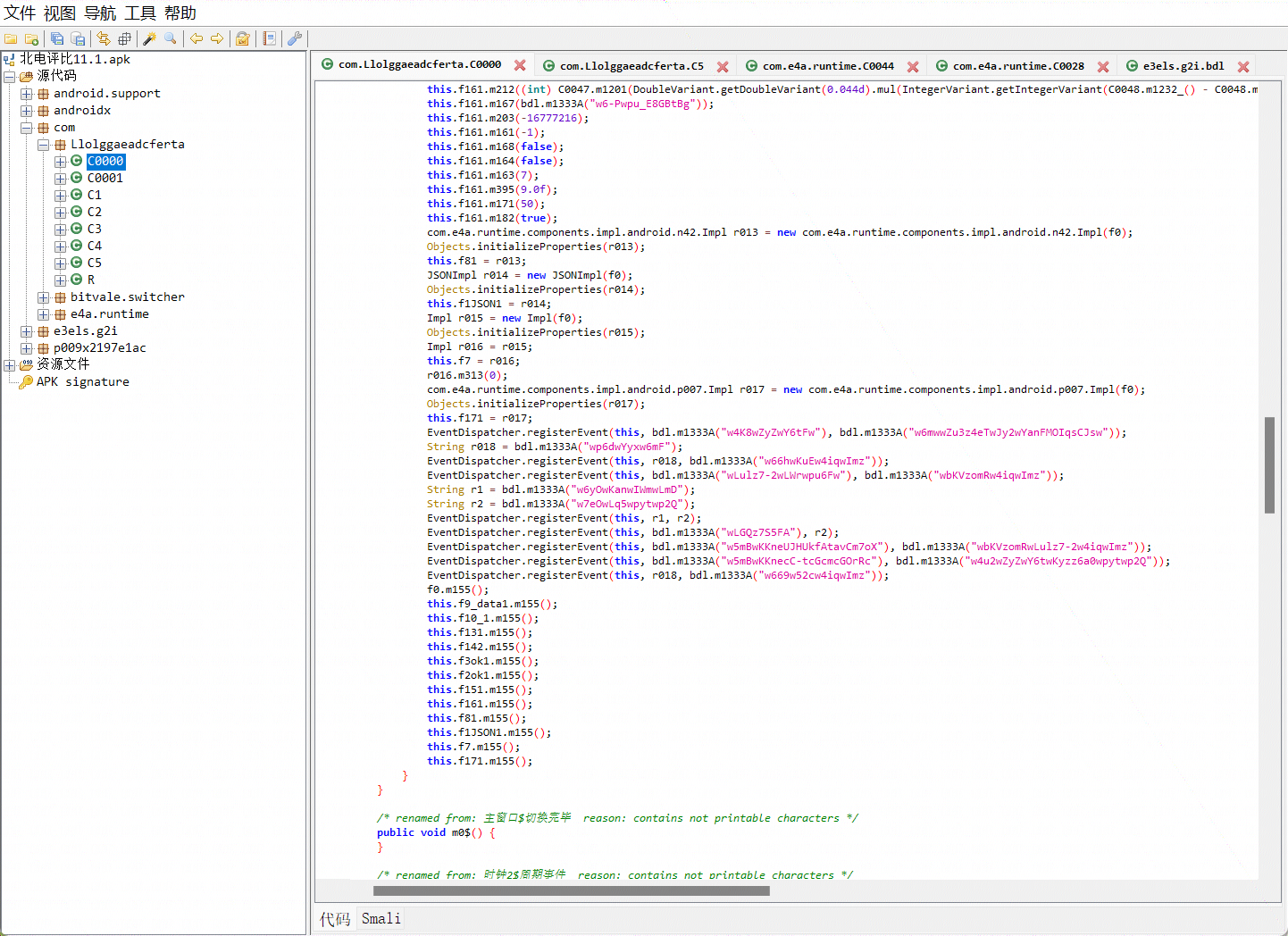Open the 导航 menu
The image size is (1288, 936).
tap(100, 13)
